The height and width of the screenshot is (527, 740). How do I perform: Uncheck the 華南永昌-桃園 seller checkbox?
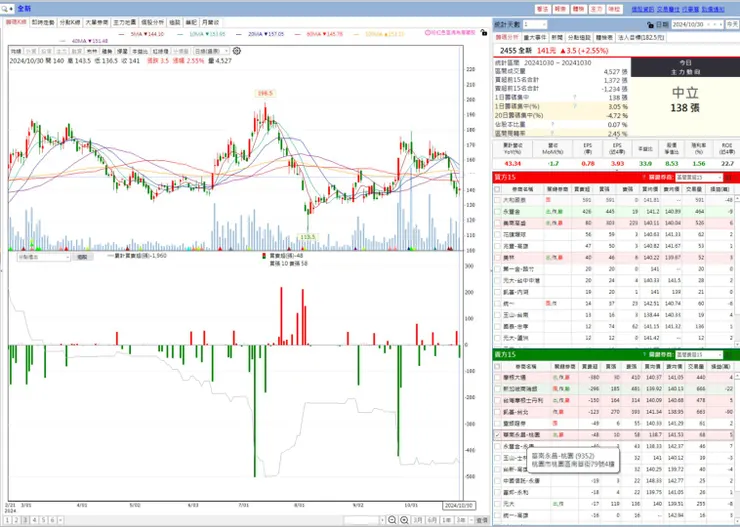tap(497, 435)
